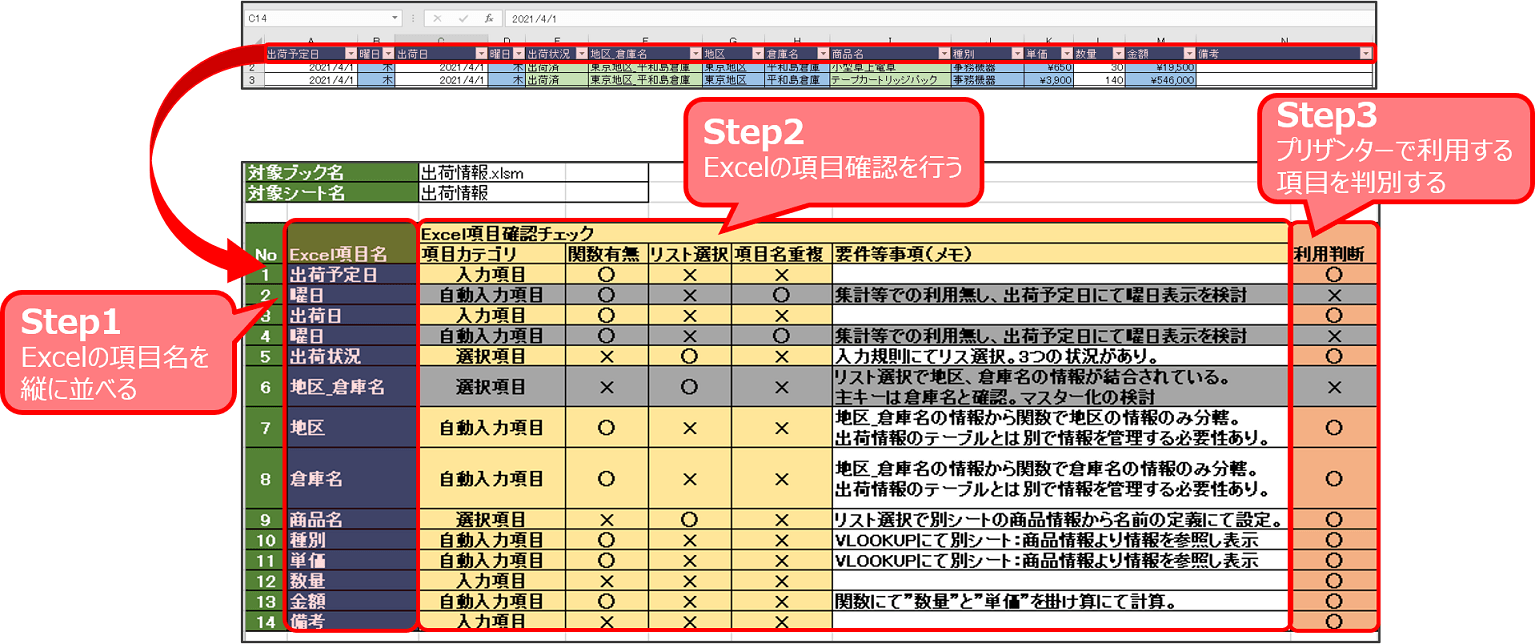The width and height of the screenshot is (1535, 644).
Task: Click the No 12 number cell
Action: [265, 581]
